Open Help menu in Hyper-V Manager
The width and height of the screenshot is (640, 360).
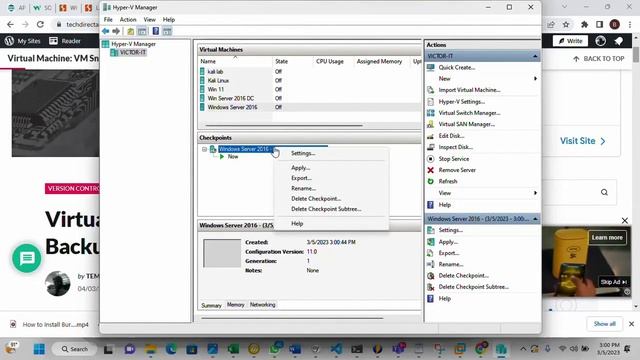click(x=169, y=20)
